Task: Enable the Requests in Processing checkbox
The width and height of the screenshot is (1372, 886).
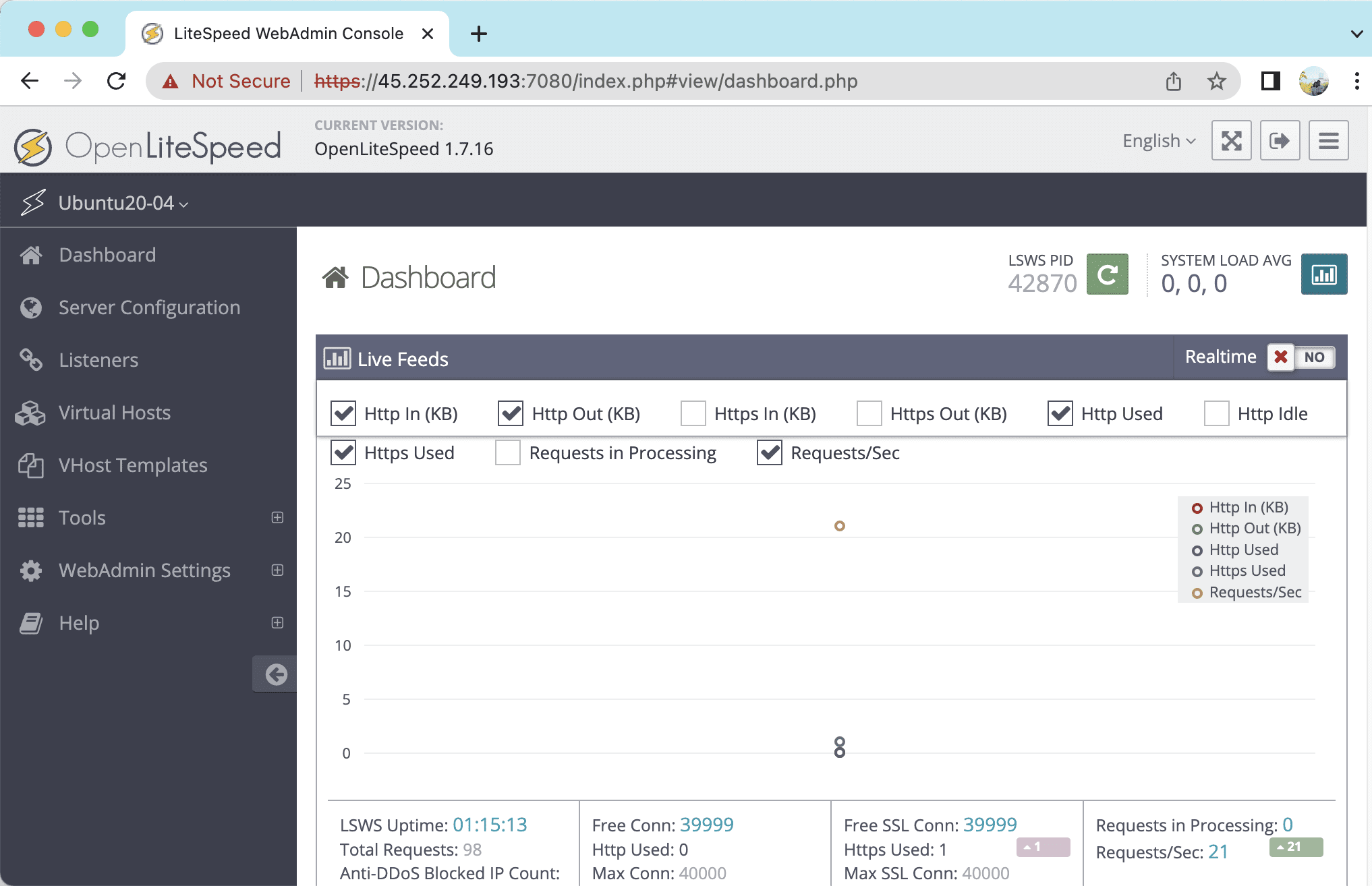Action: point(508,452)
